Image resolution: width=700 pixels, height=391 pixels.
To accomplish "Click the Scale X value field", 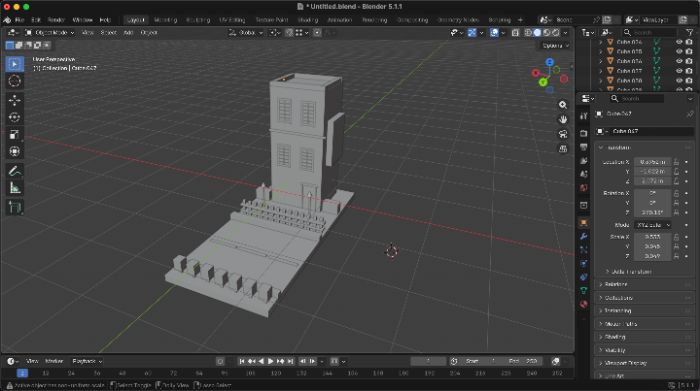I will pyautogui.click(x=653, y=237).
